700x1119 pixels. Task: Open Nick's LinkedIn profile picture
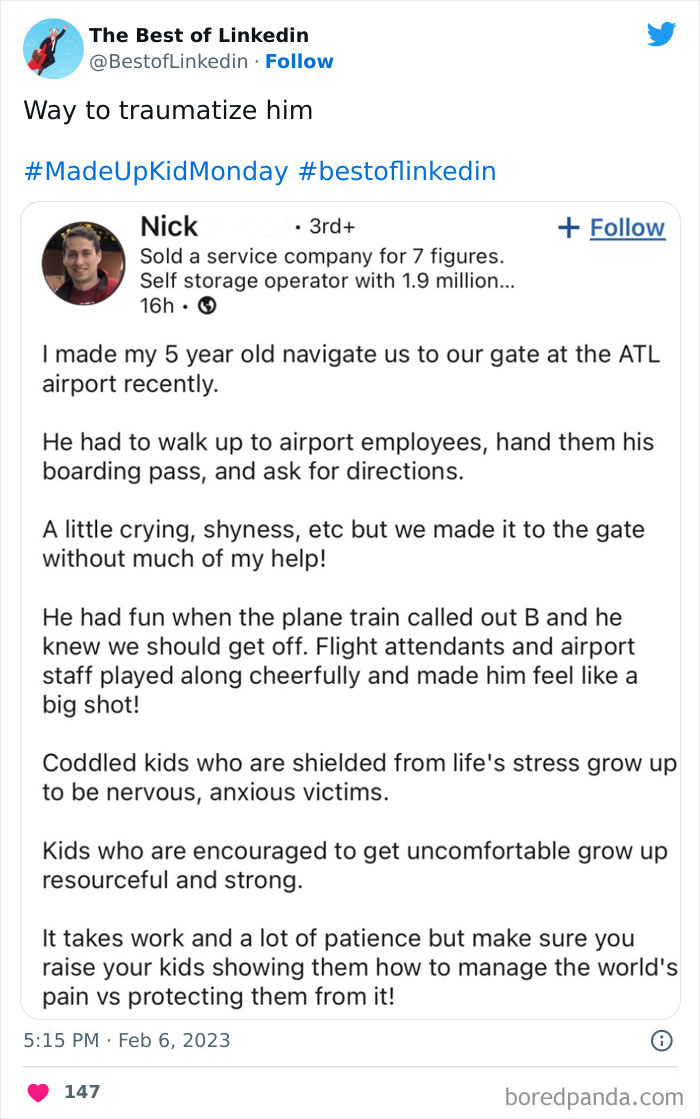click(x=84, y=262)
